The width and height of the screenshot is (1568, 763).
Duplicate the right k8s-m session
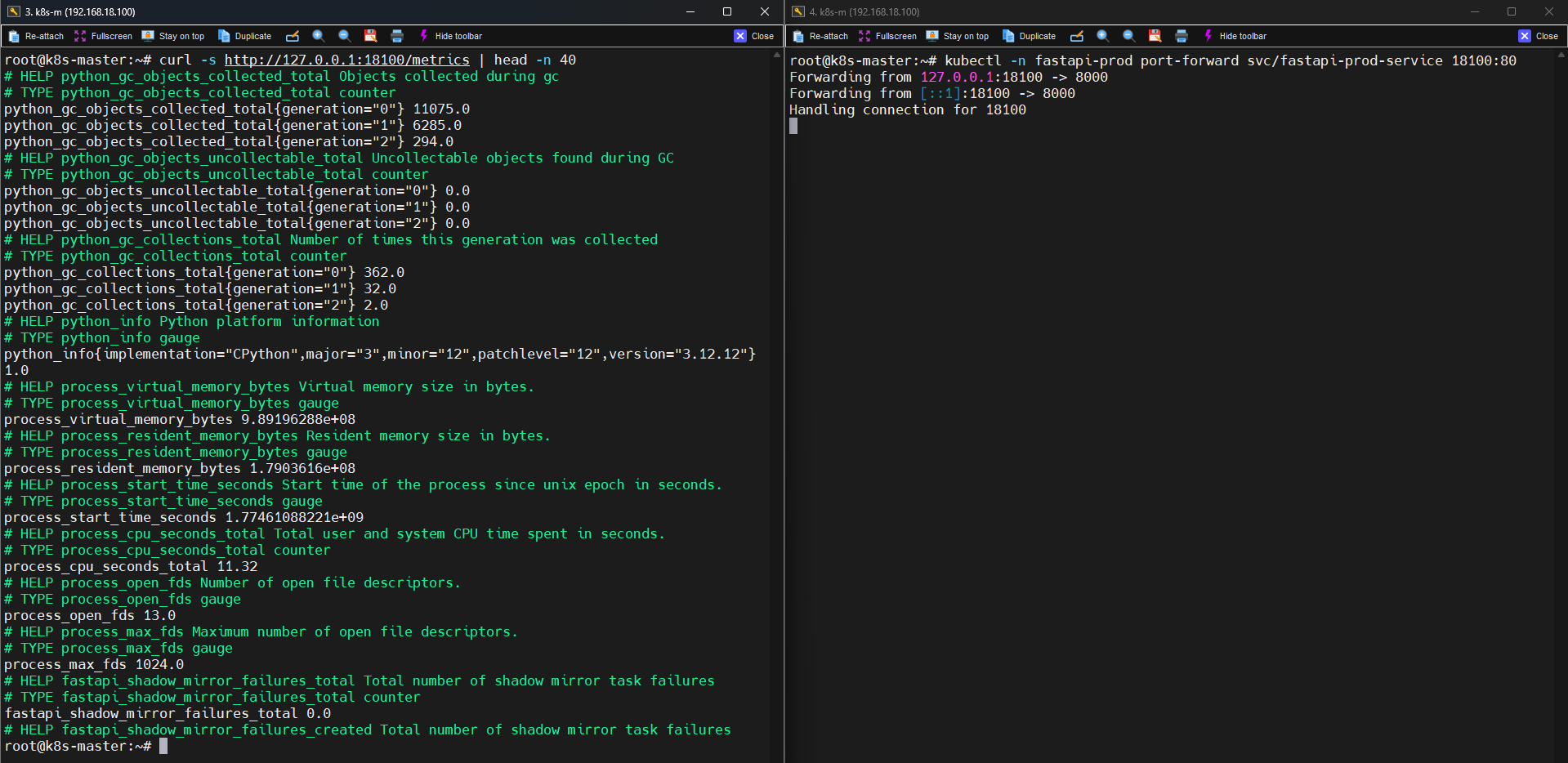1029,36
